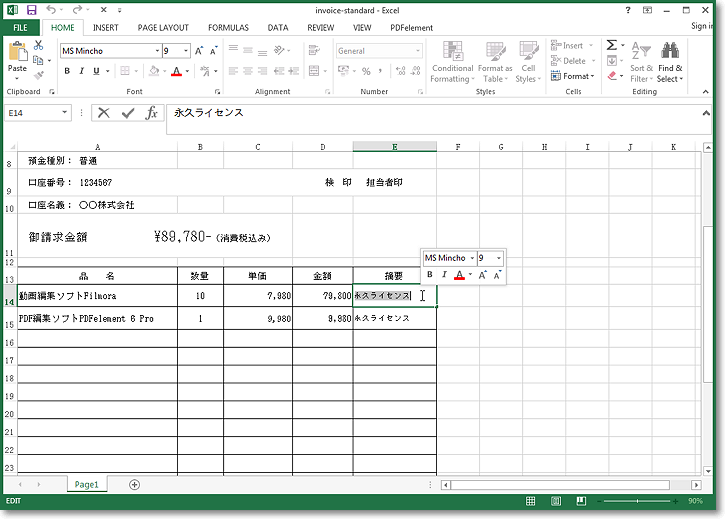
Task: Open Cell Styles gallery
Action: point(528,51)
